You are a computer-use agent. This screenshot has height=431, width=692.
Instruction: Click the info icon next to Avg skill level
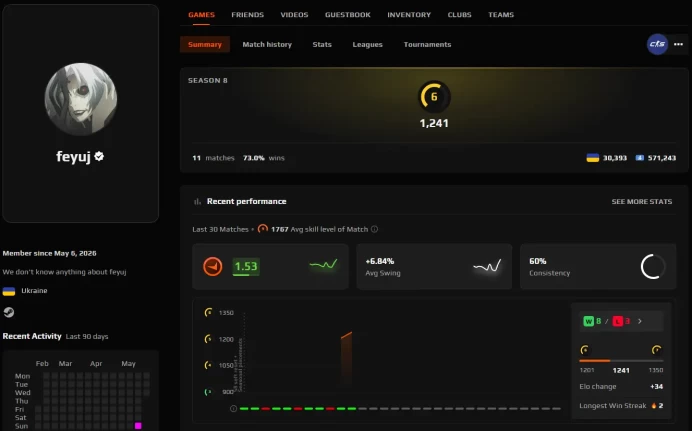374,229
